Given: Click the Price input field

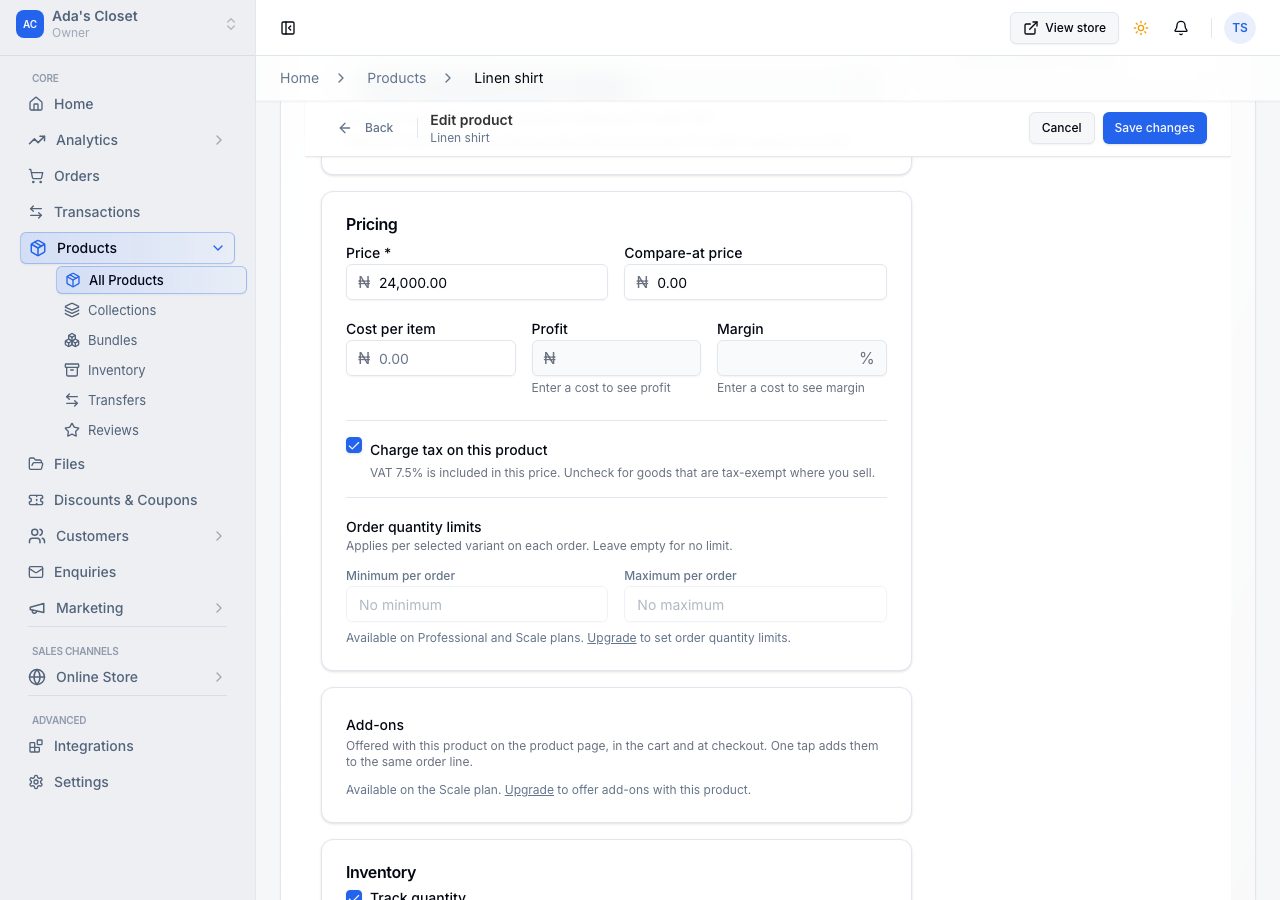Looking at the screenshot, I should point(477,282).
